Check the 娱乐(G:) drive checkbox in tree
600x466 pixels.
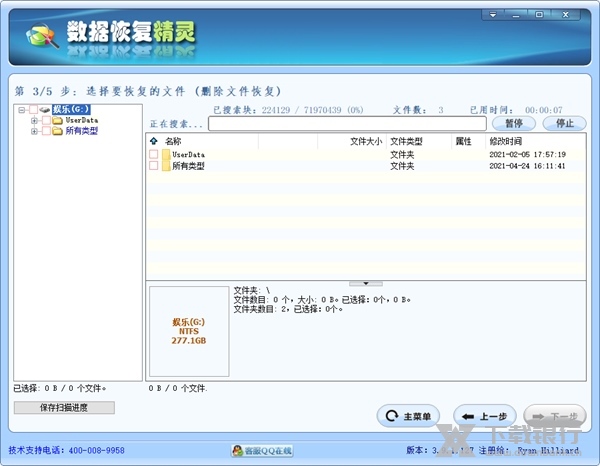(x=33, y=110)
